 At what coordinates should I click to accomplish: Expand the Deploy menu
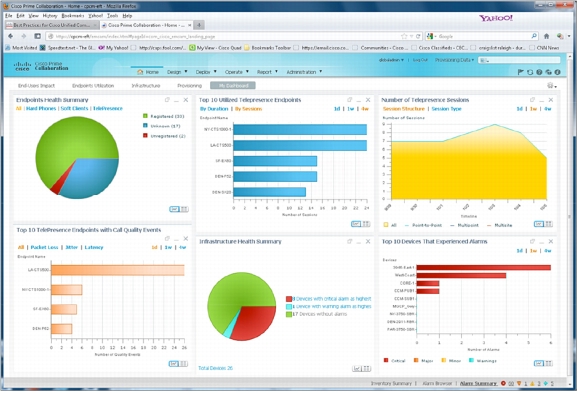tap(206, 72)
